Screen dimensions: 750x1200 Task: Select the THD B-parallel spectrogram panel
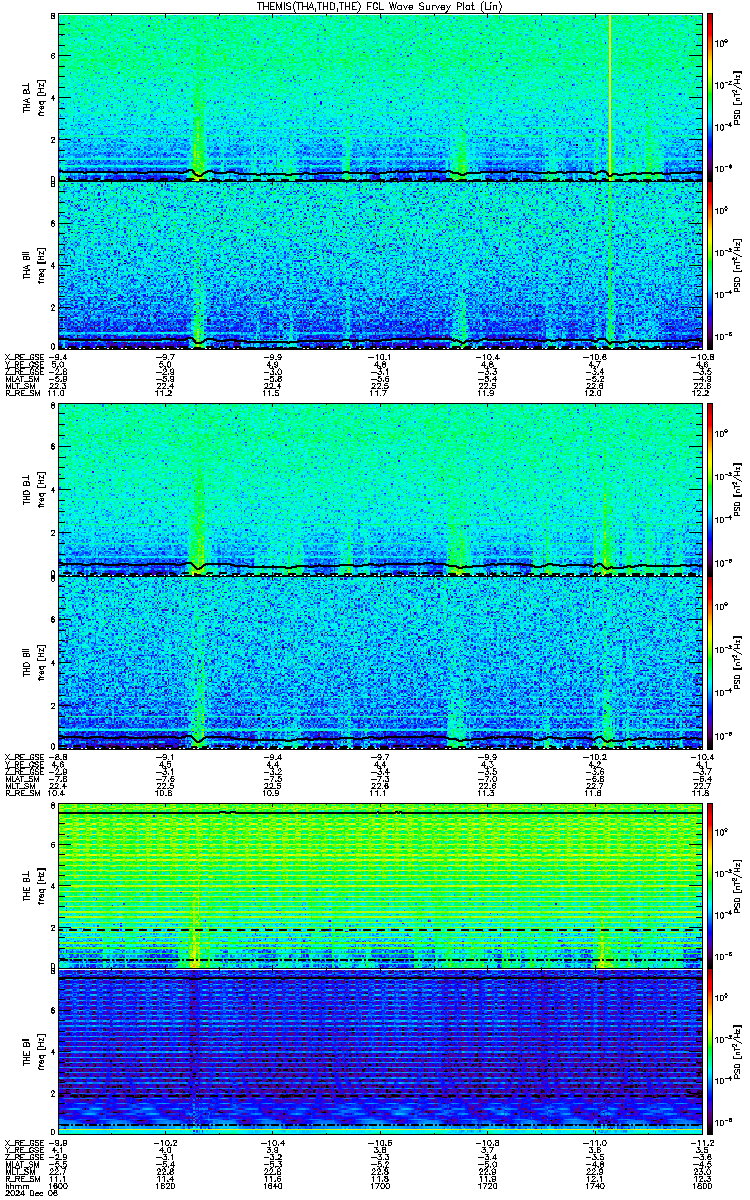click(380, 660)
